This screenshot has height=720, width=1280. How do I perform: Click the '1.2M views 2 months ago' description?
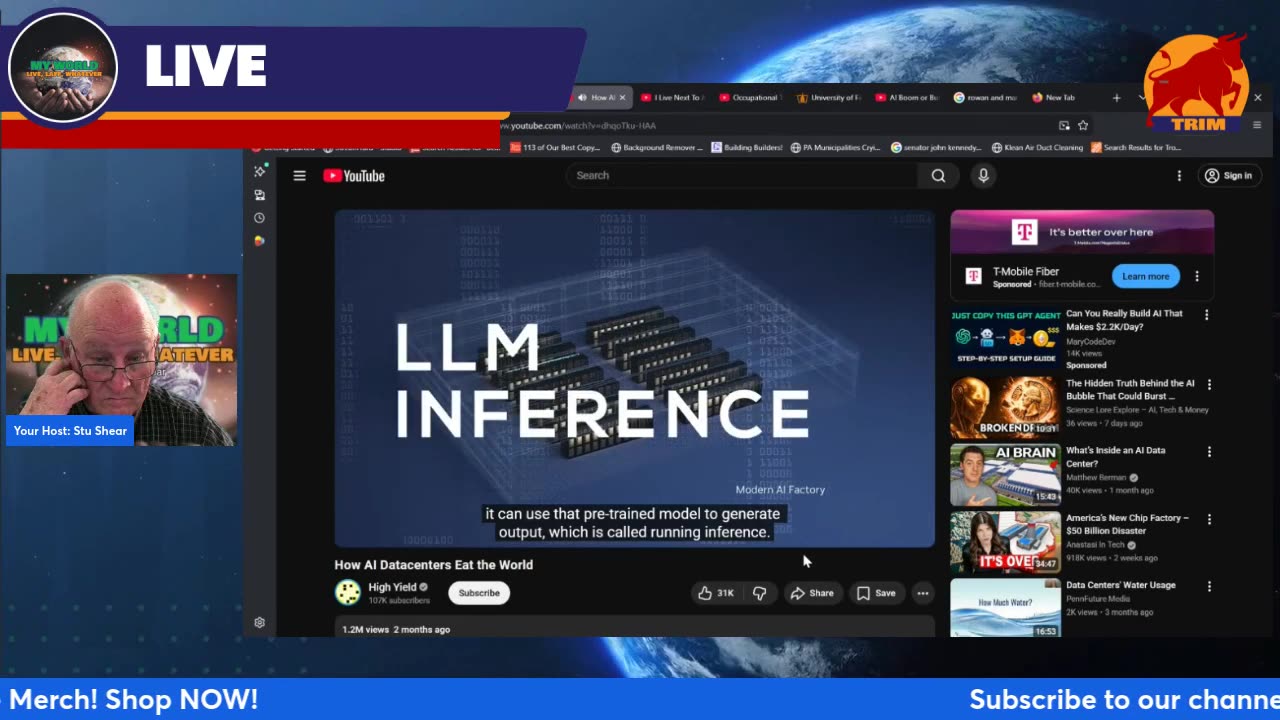click(x=396, y=629)
